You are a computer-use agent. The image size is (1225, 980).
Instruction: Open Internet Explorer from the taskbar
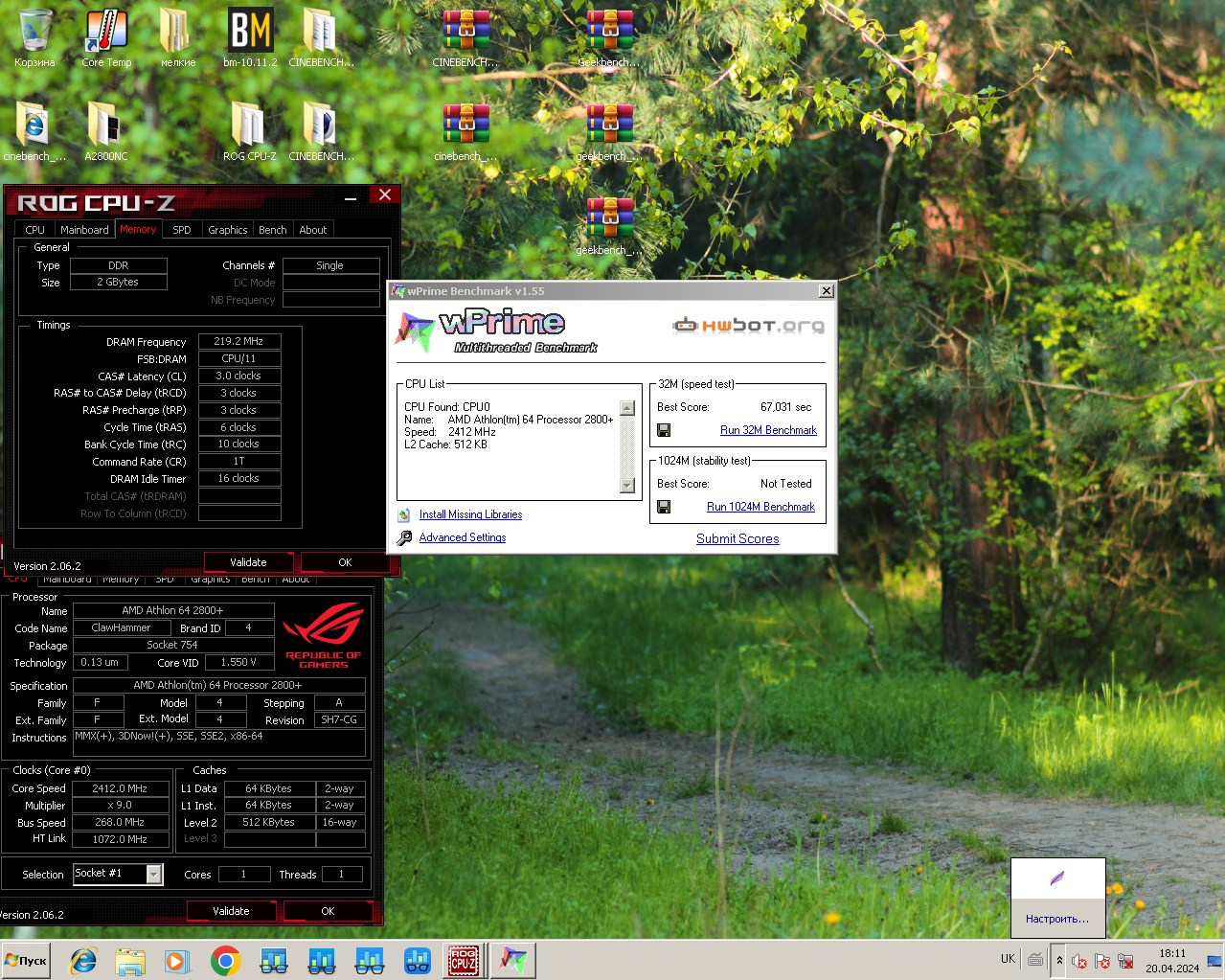(83, 960)
